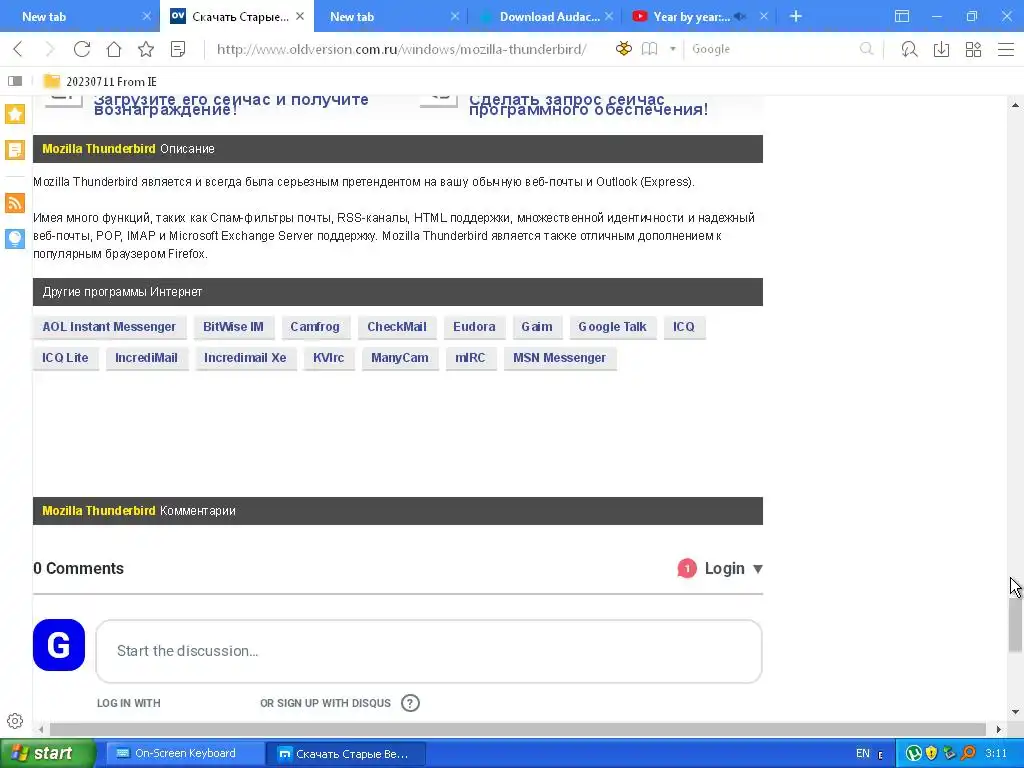Close the Скачать Старые tab
The height and width of the screenshot is (768, 1024).
click(x=300, y=16)
